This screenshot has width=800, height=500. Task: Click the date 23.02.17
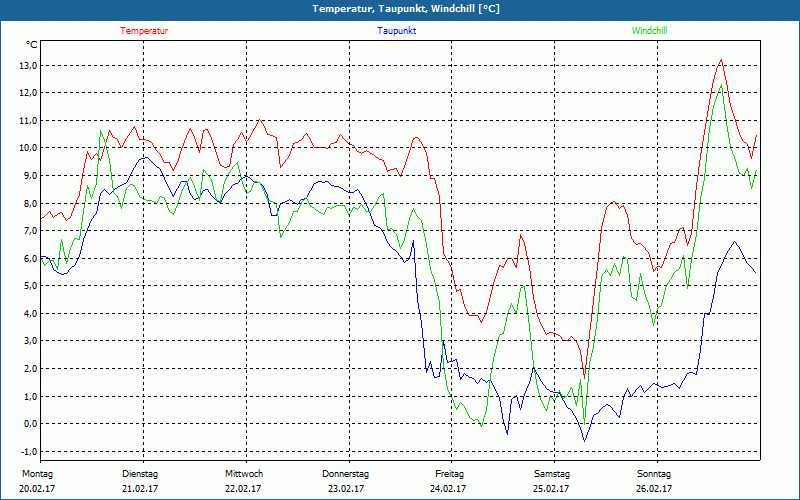coord(346,489)
